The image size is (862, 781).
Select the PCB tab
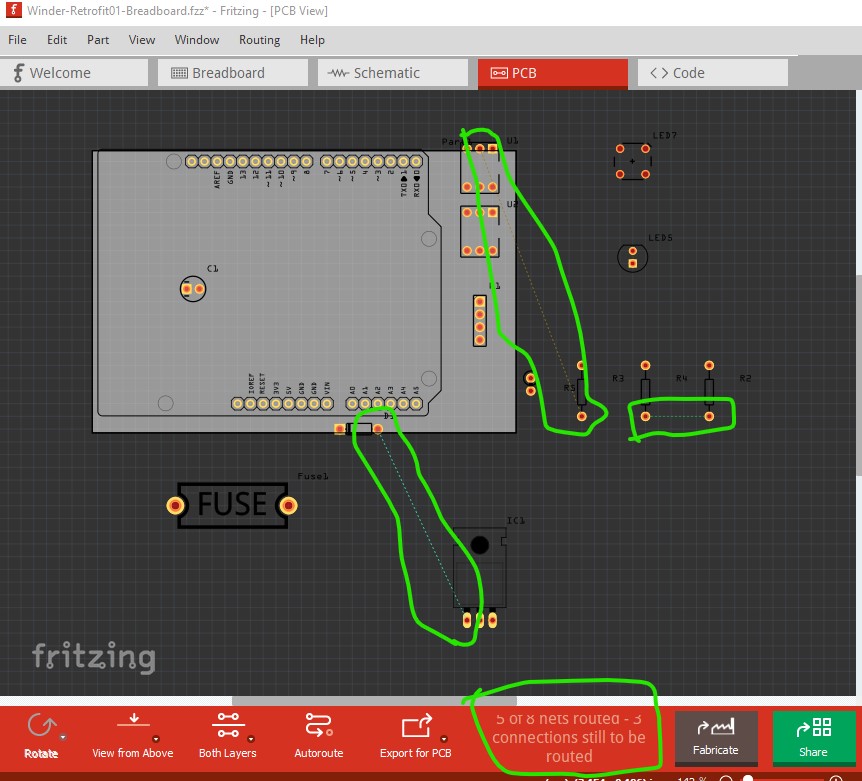pos(553,73)
